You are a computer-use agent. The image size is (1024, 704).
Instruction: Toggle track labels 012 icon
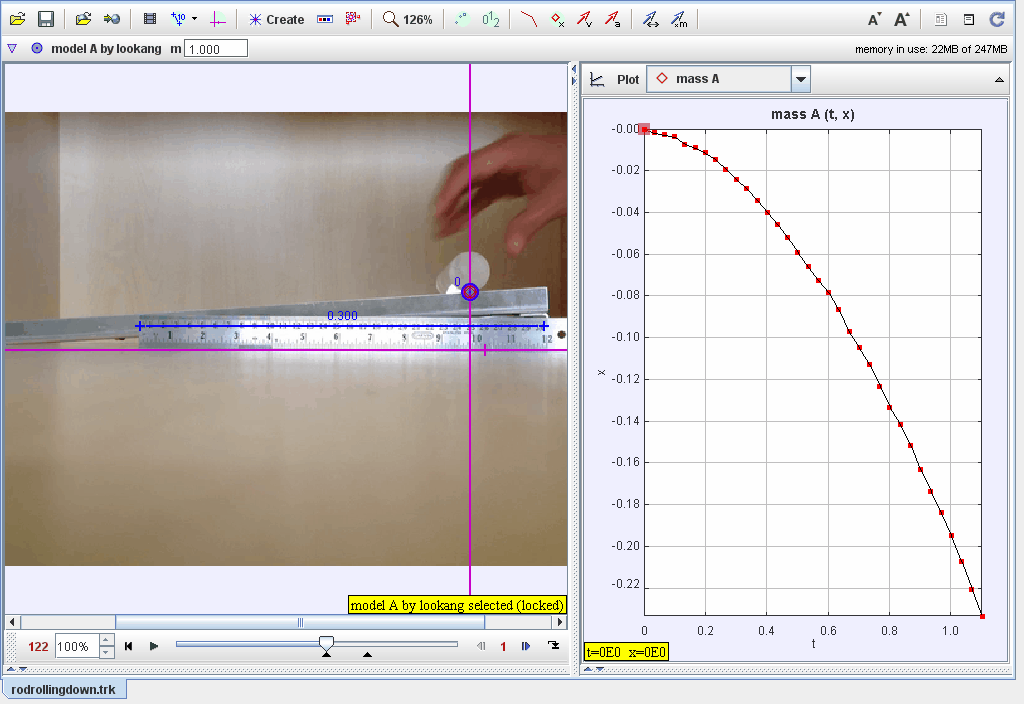click(491, 20)
